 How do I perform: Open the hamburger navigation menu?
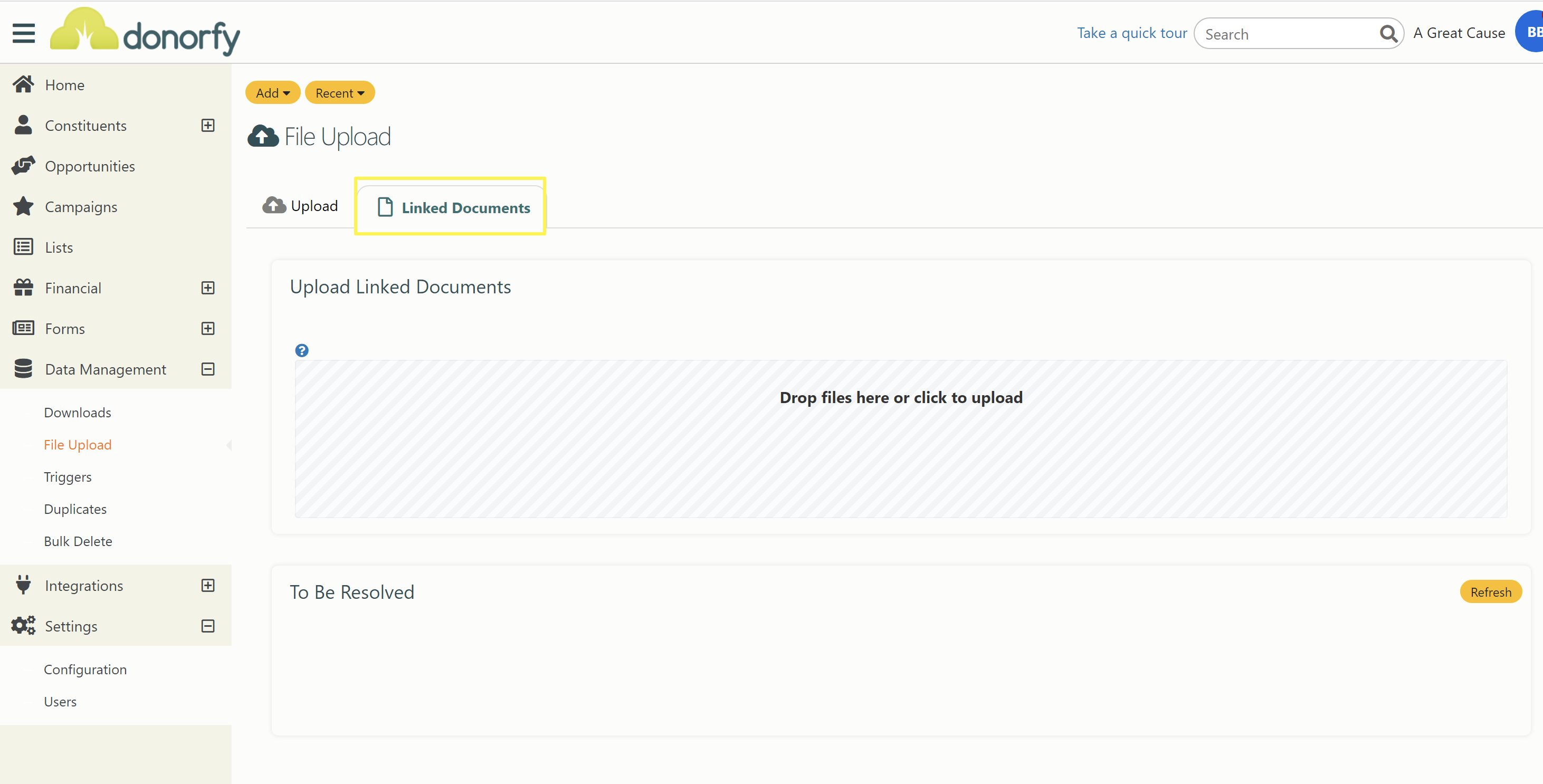(24, 32)
